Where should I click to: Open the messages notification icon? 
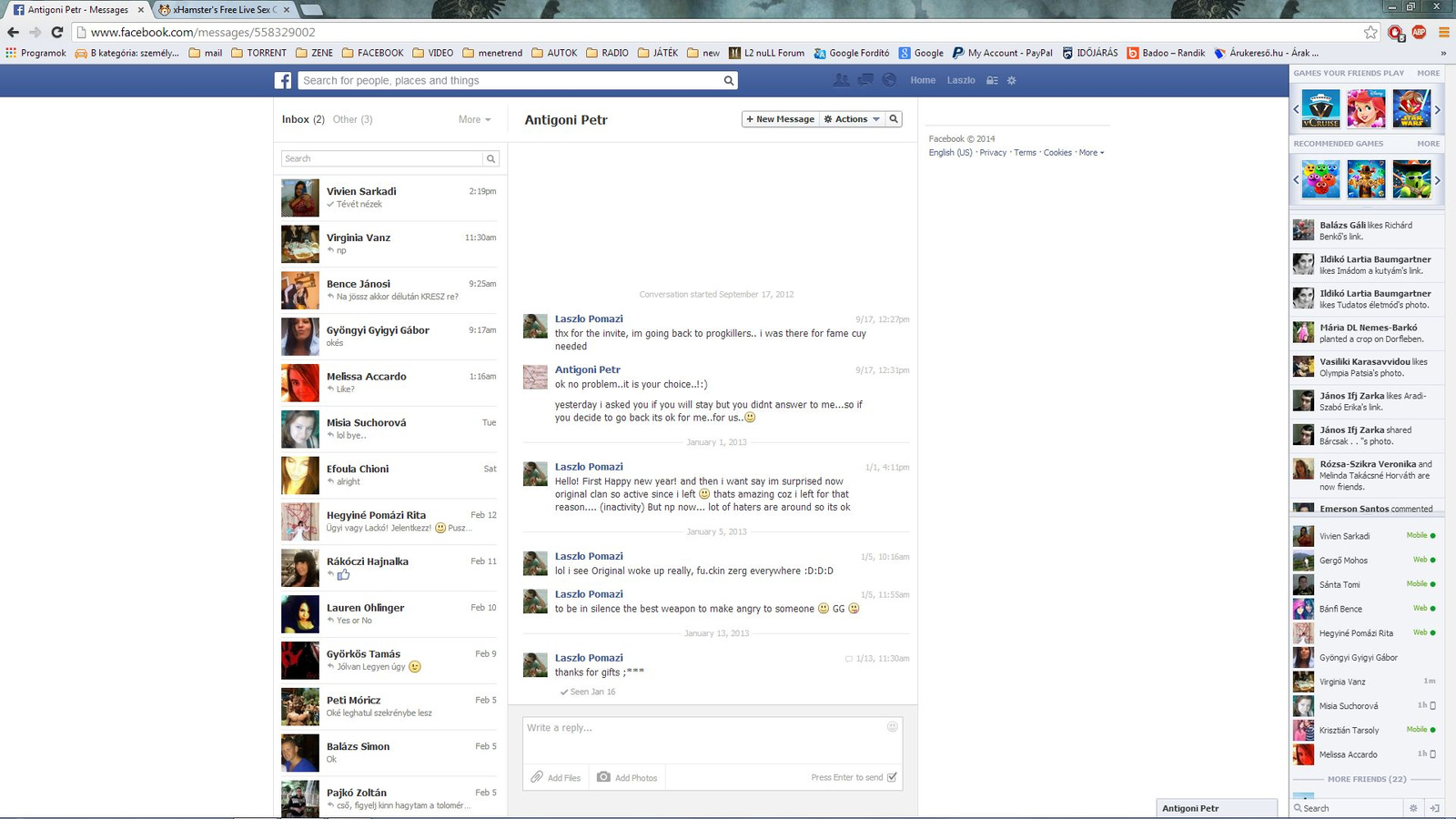click(x=865, y=80)
